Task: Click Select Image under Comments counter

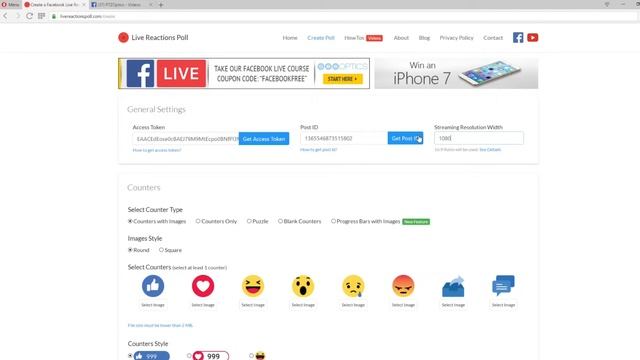Action: [503, 305]
